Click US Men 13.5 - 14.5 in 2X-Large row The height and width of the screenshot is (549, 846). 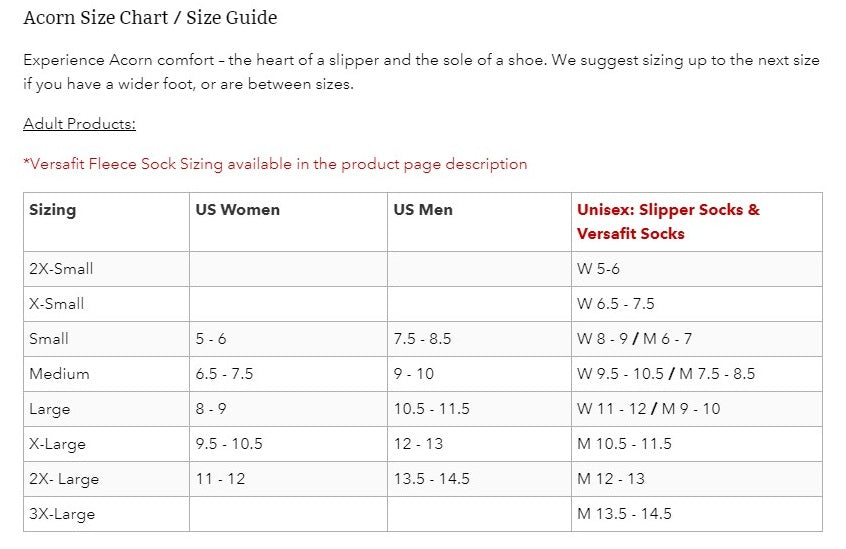[x=431, y=479]
